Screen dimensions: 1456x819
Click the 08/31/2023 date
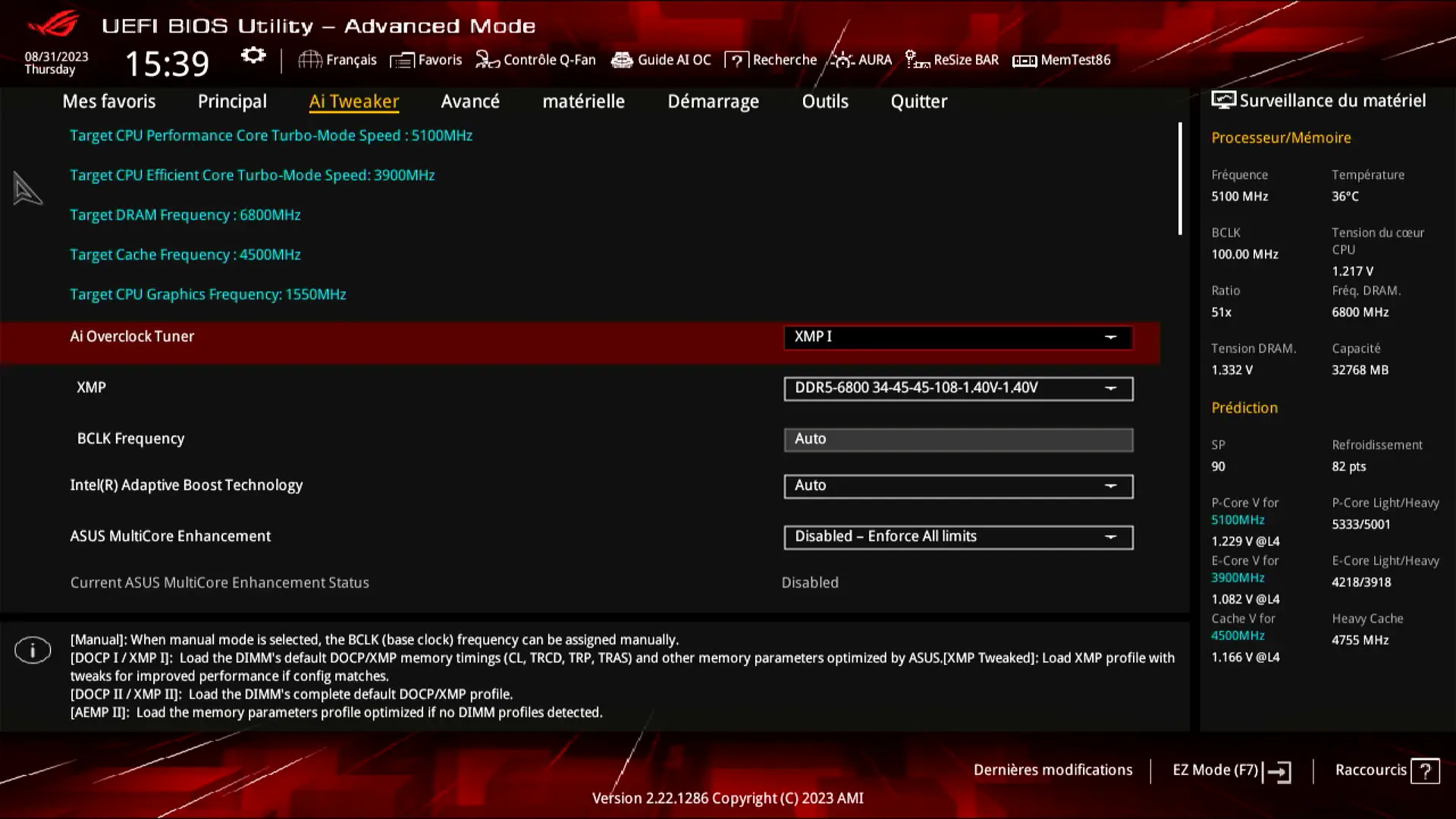(x=56, y=57)
